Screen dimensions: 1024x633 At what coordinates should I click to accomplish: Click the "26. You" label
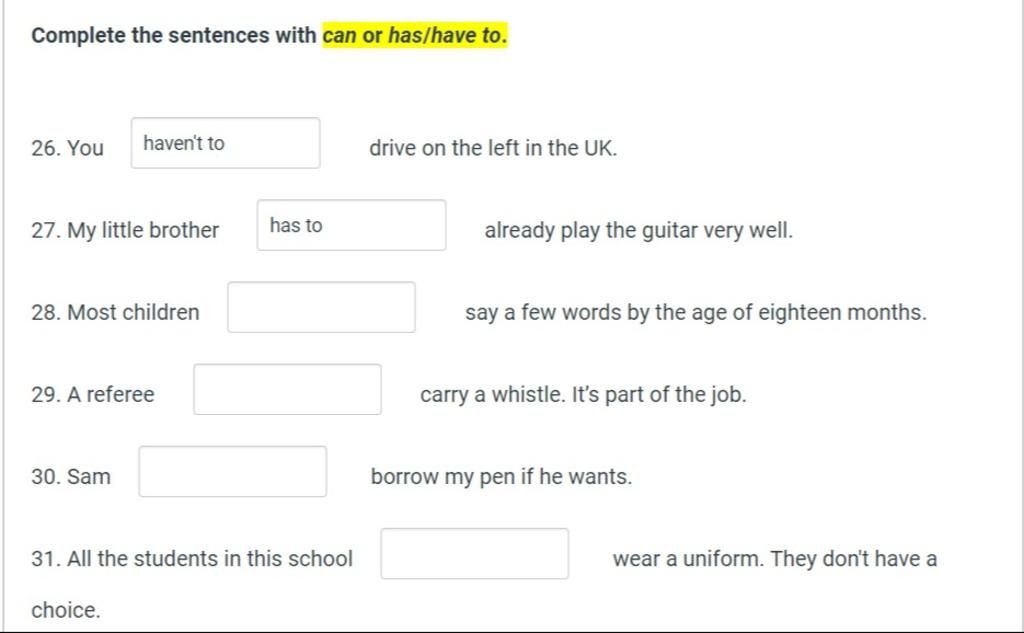[x=67, y=148]
